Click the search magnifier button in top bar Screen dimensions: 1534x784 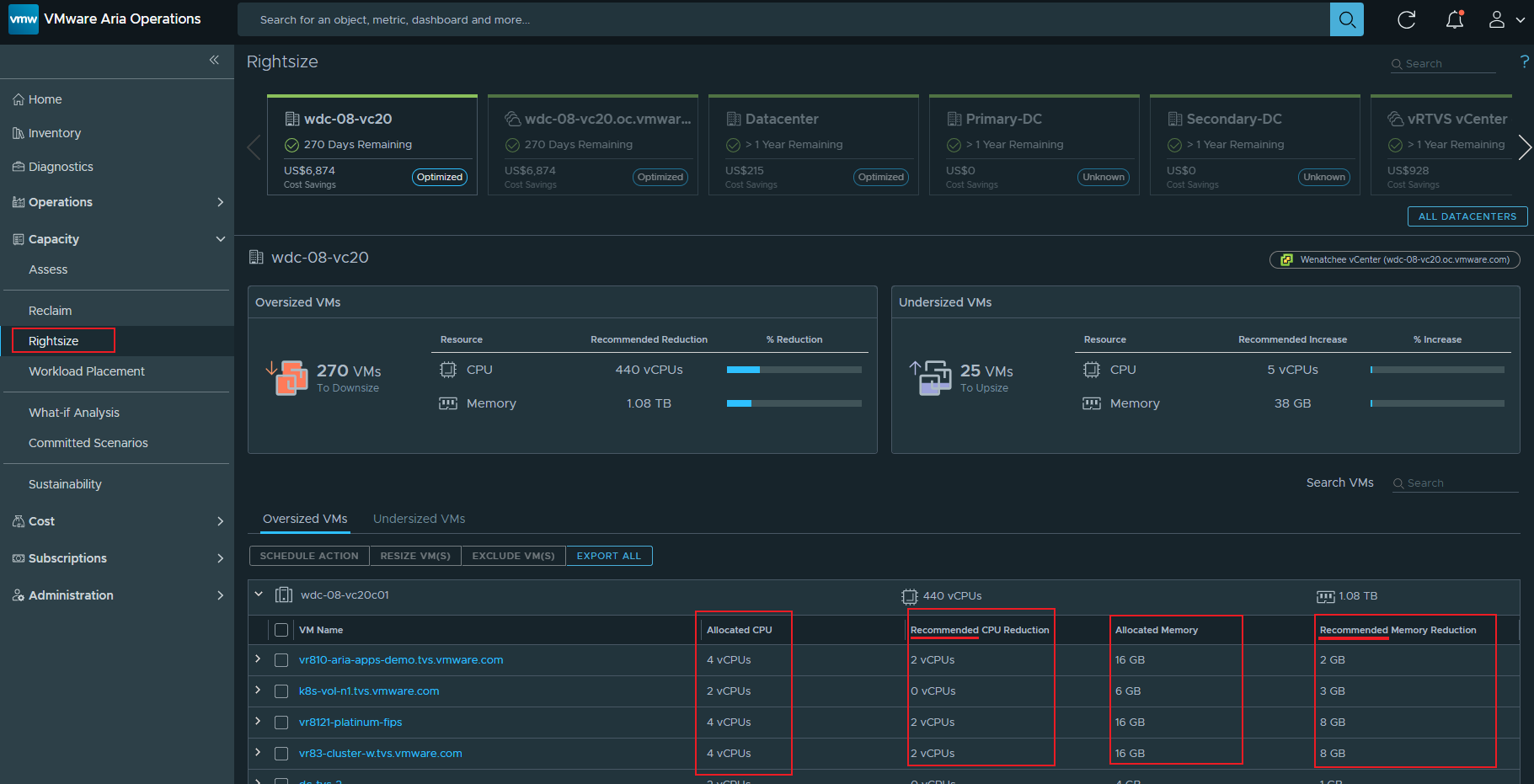(1346, 19)
